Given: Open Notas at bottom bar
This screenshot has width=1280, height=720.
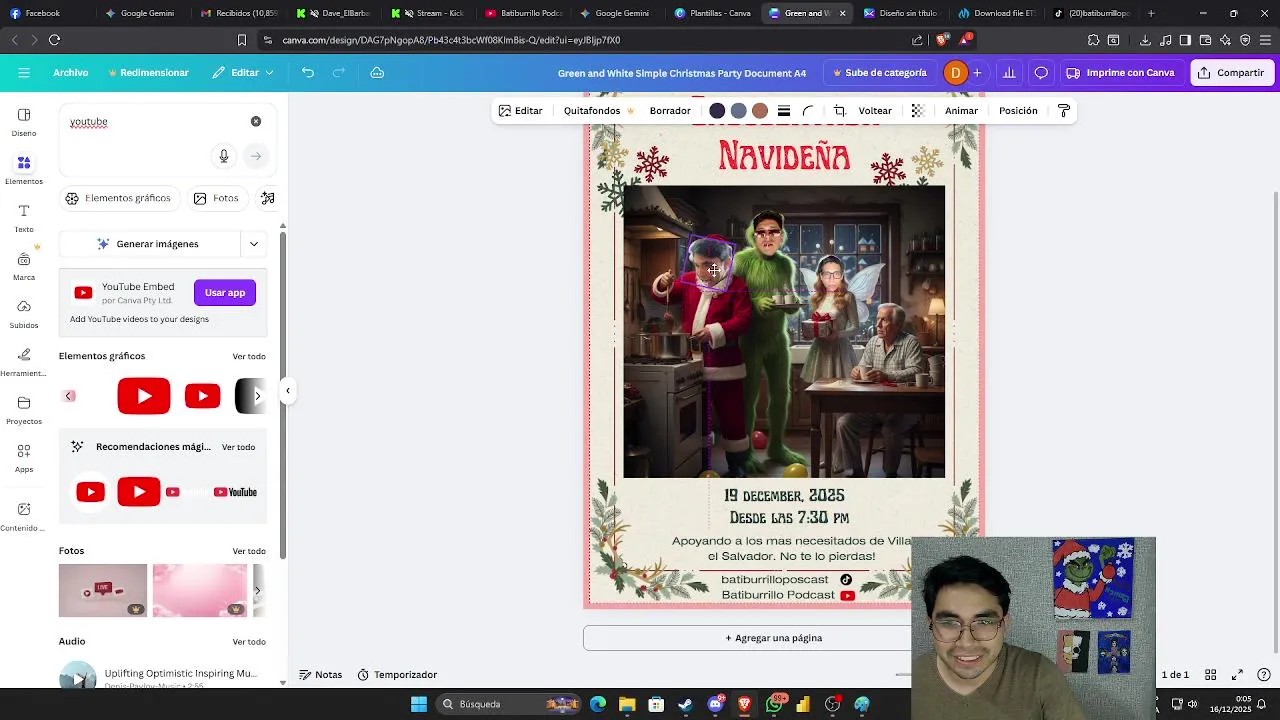Looking at the screenshot, I should coord(321,675).
